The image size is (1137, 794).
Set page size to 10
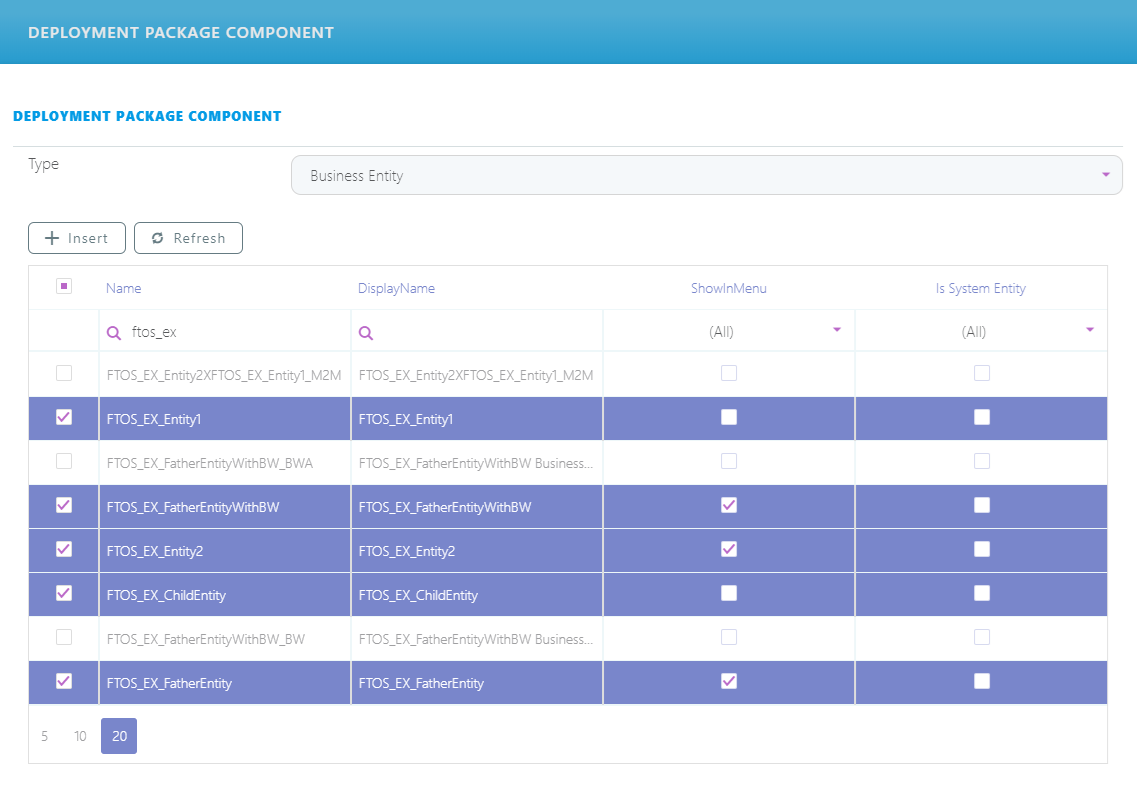tap(80, 736)
